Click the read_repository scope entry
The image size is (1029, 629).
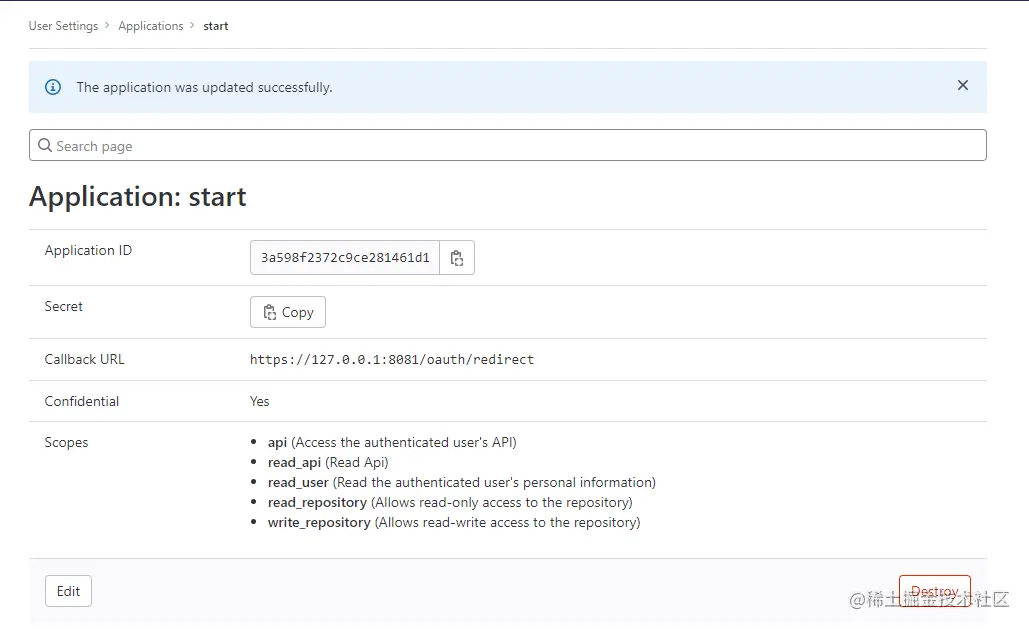tap(450, 502)
